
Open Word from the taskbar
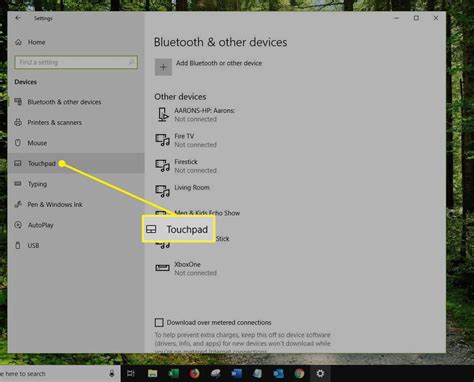click(237, 374)
